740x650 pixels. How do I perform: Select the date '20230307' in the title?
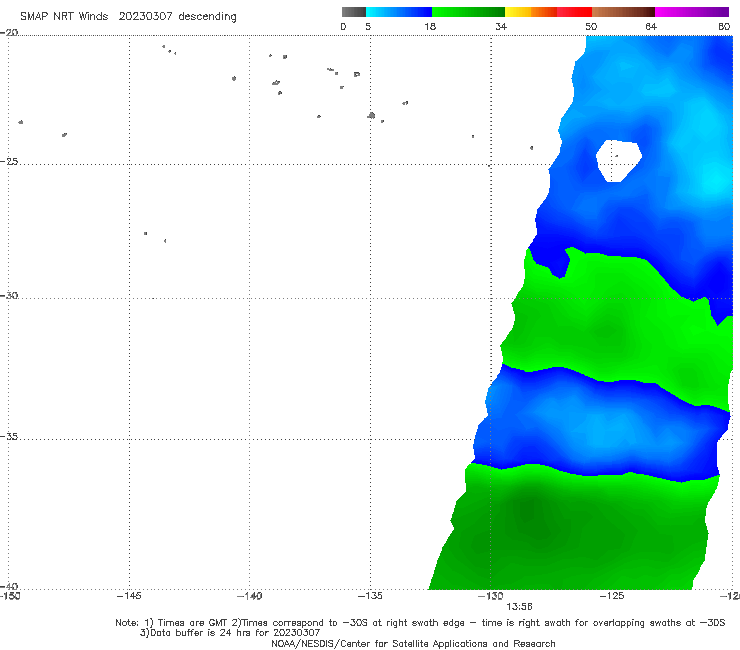pyautogui.click(x=145, y=16)
